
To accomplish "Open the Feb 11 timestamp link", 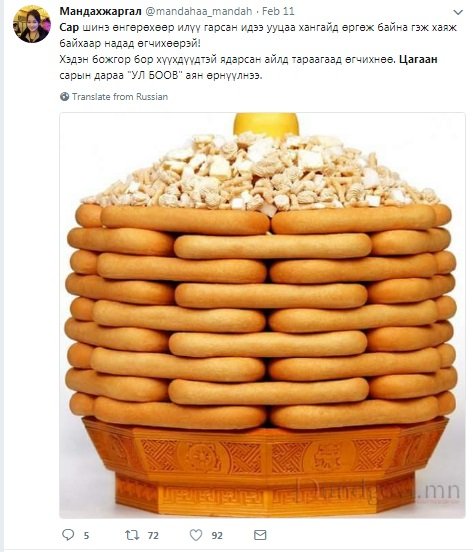I will (x=278, y=11).
